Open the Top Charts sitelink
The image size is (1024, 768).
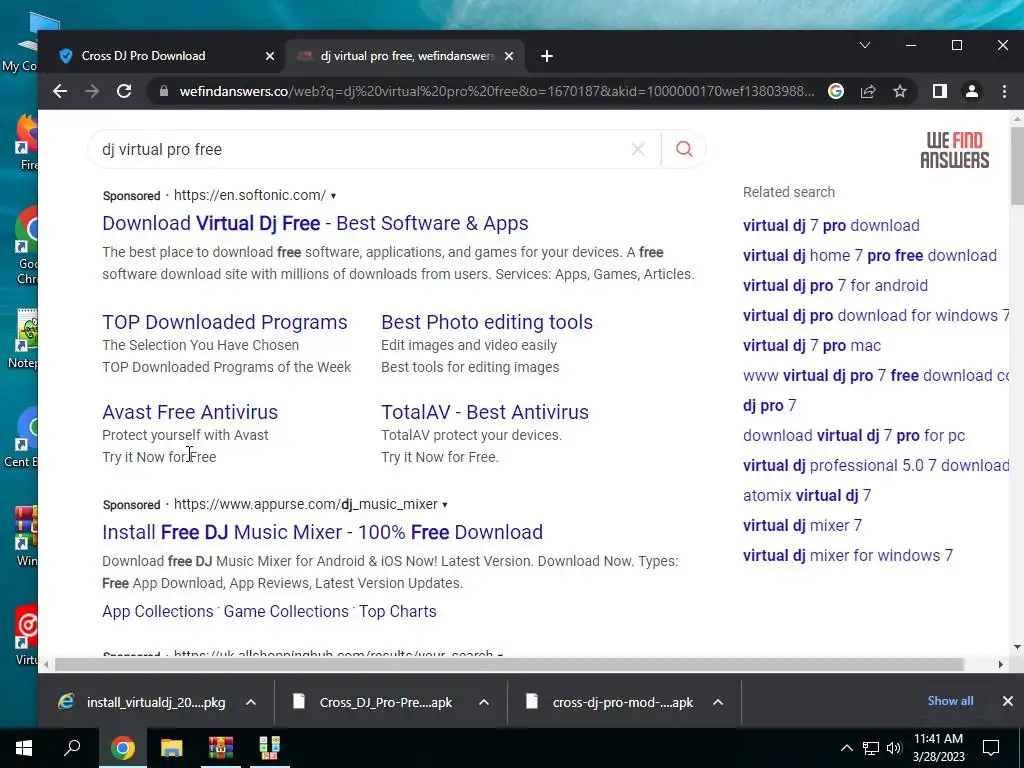click(x=398, y=611)
